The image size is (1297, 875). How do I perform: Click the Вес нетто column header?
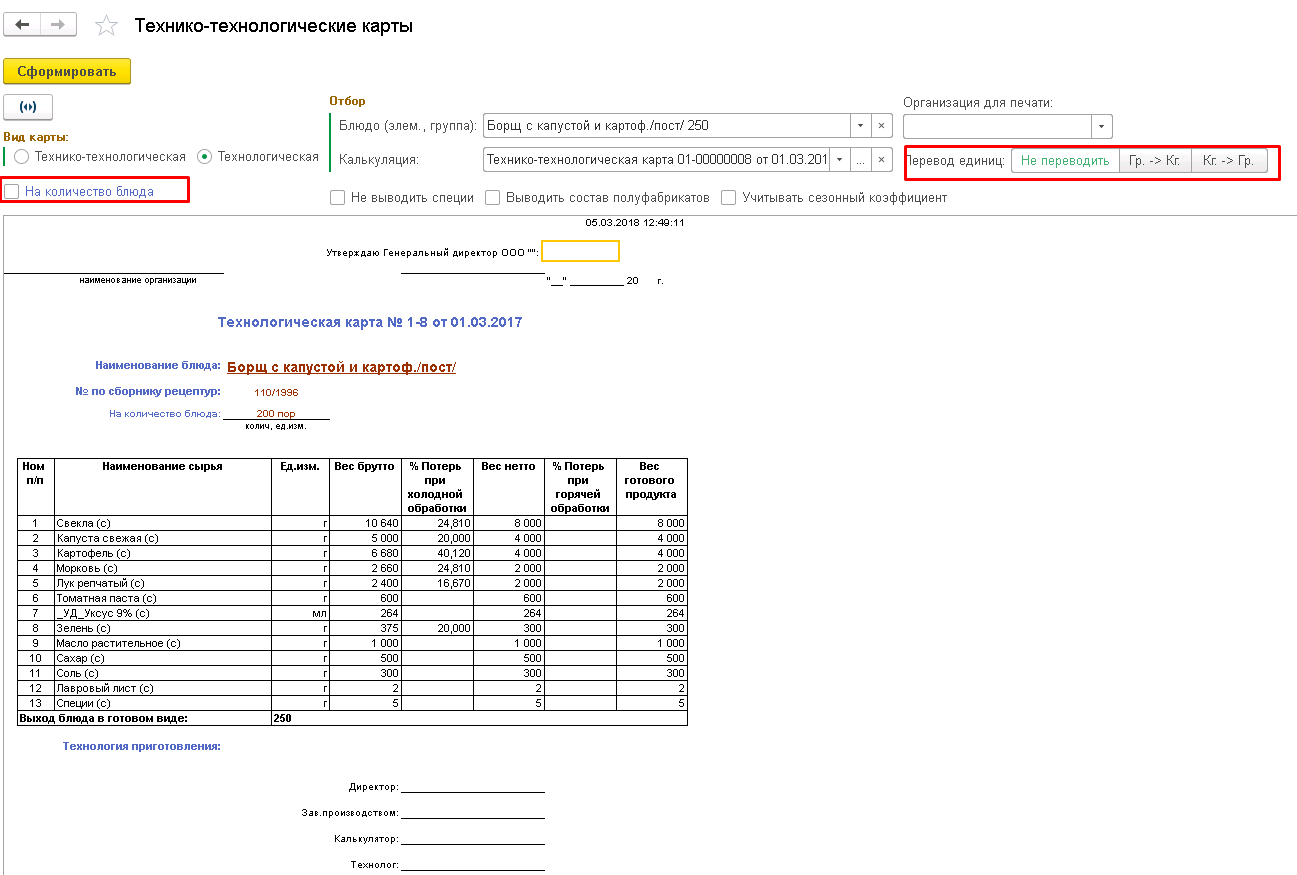pos(509,487)
